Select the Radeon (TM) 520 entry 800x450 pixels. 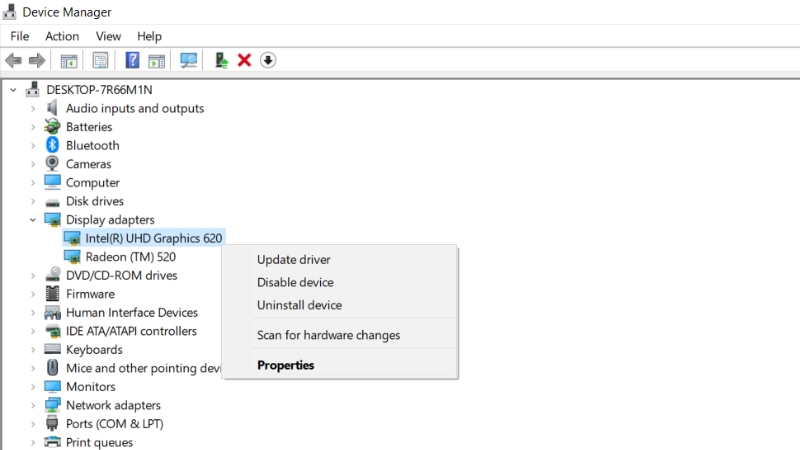point(131,257)
